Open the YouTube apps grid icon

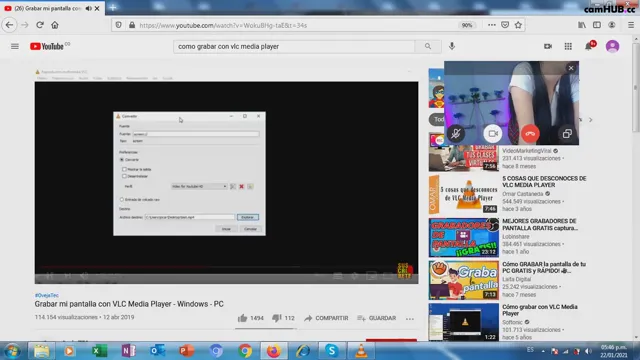click(568, 46)
